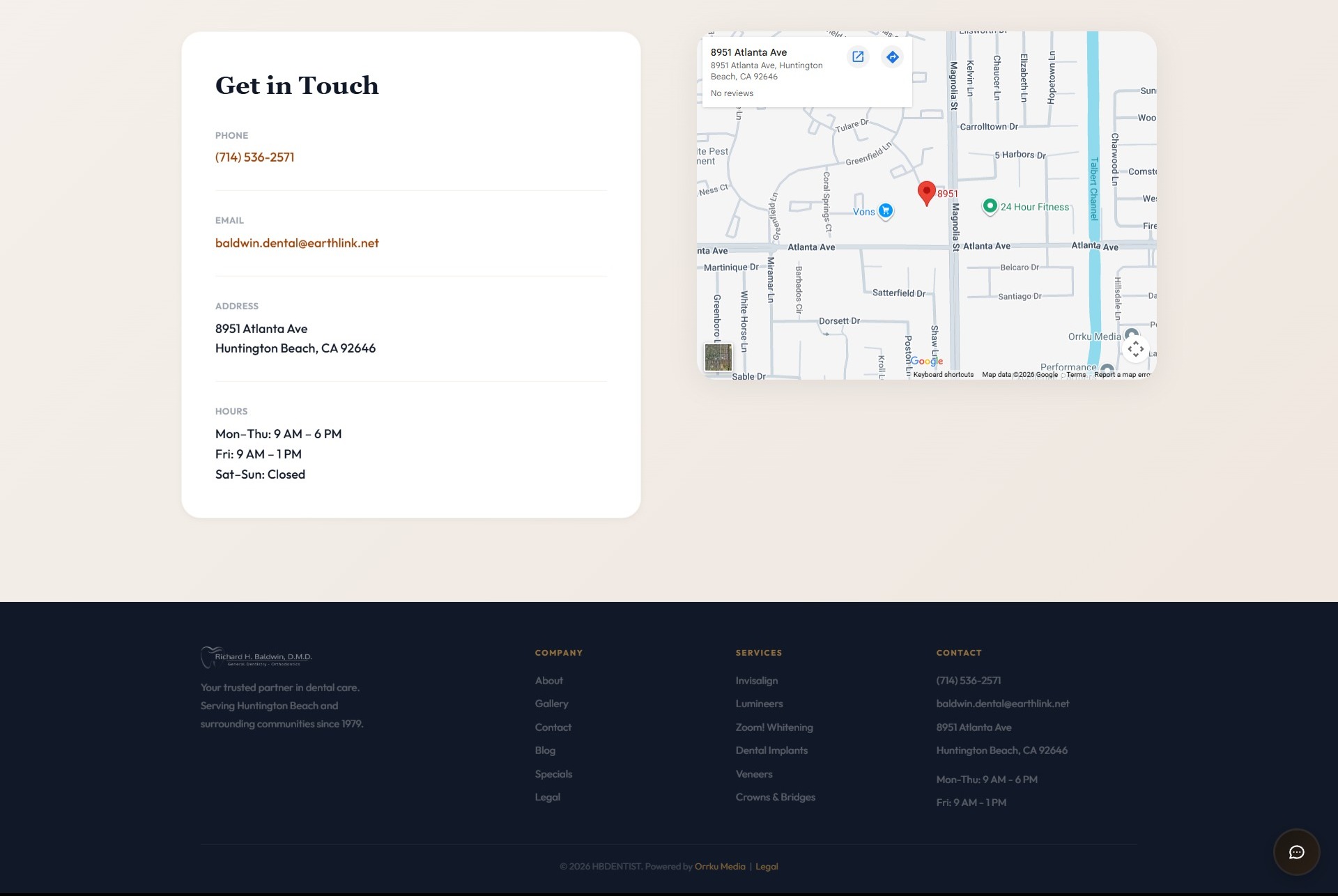Get directions to 8951 Atlanta Ave
This screenshot has height=896, width=1338.
coord(893,56)
